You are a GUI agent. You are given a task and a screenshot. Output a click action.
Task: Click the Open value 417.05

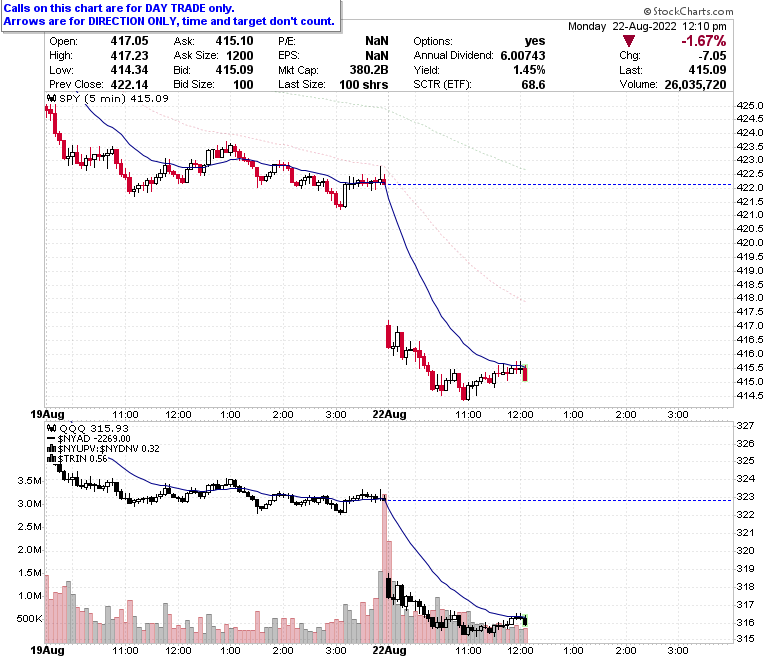[x=129, y=41]
